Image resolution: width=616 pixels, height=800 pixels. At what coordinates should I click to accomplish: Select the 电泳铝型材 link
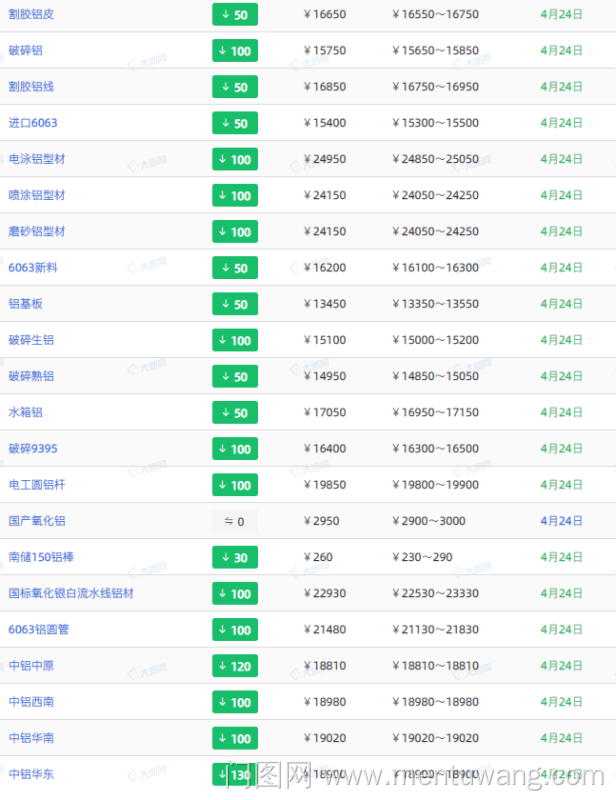tap(37, 159)
